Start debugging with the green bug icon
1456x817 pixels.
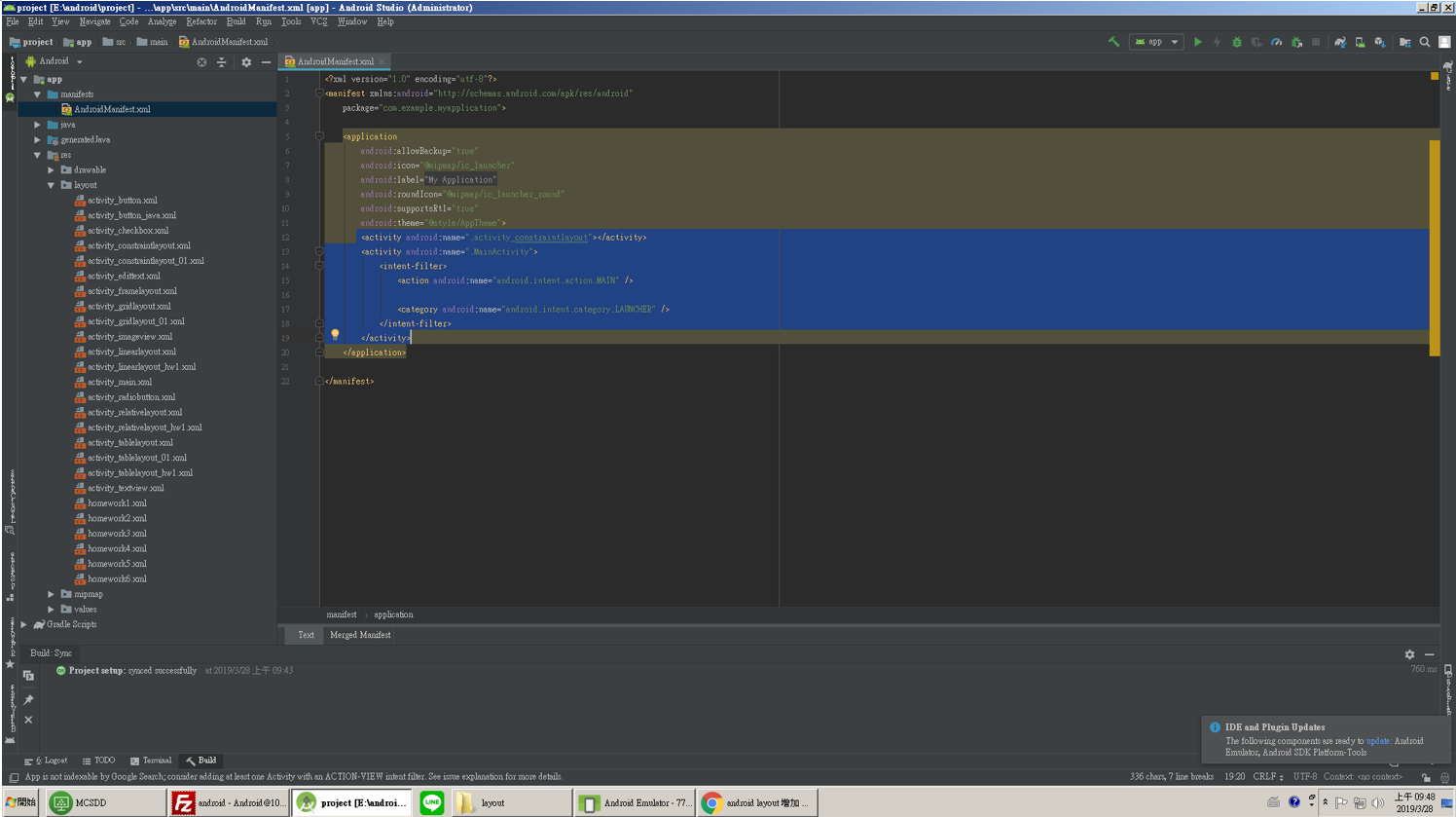click(1237, 42)
